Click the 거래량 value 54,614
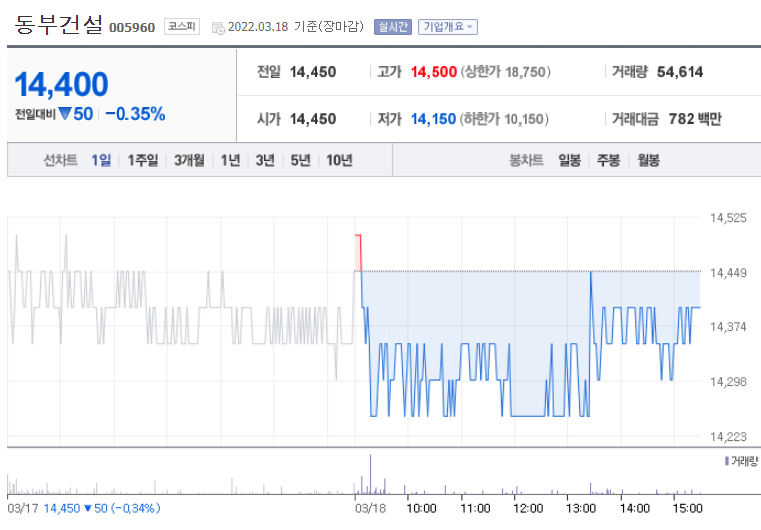The width and height of the screenshot is (761, 530). click(680, 72)
